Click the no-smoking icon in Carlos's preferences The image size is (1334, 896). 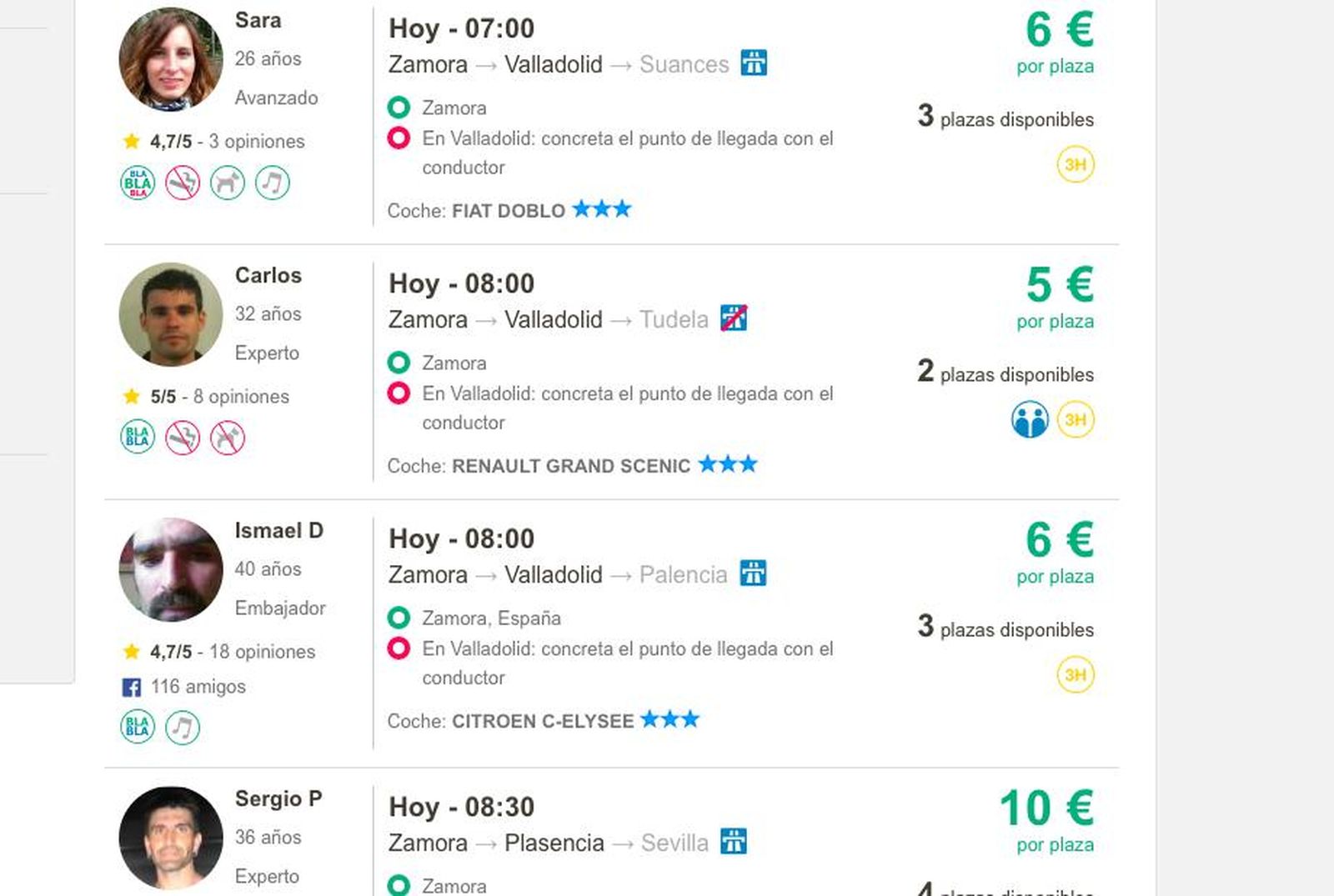coord(183,437)
